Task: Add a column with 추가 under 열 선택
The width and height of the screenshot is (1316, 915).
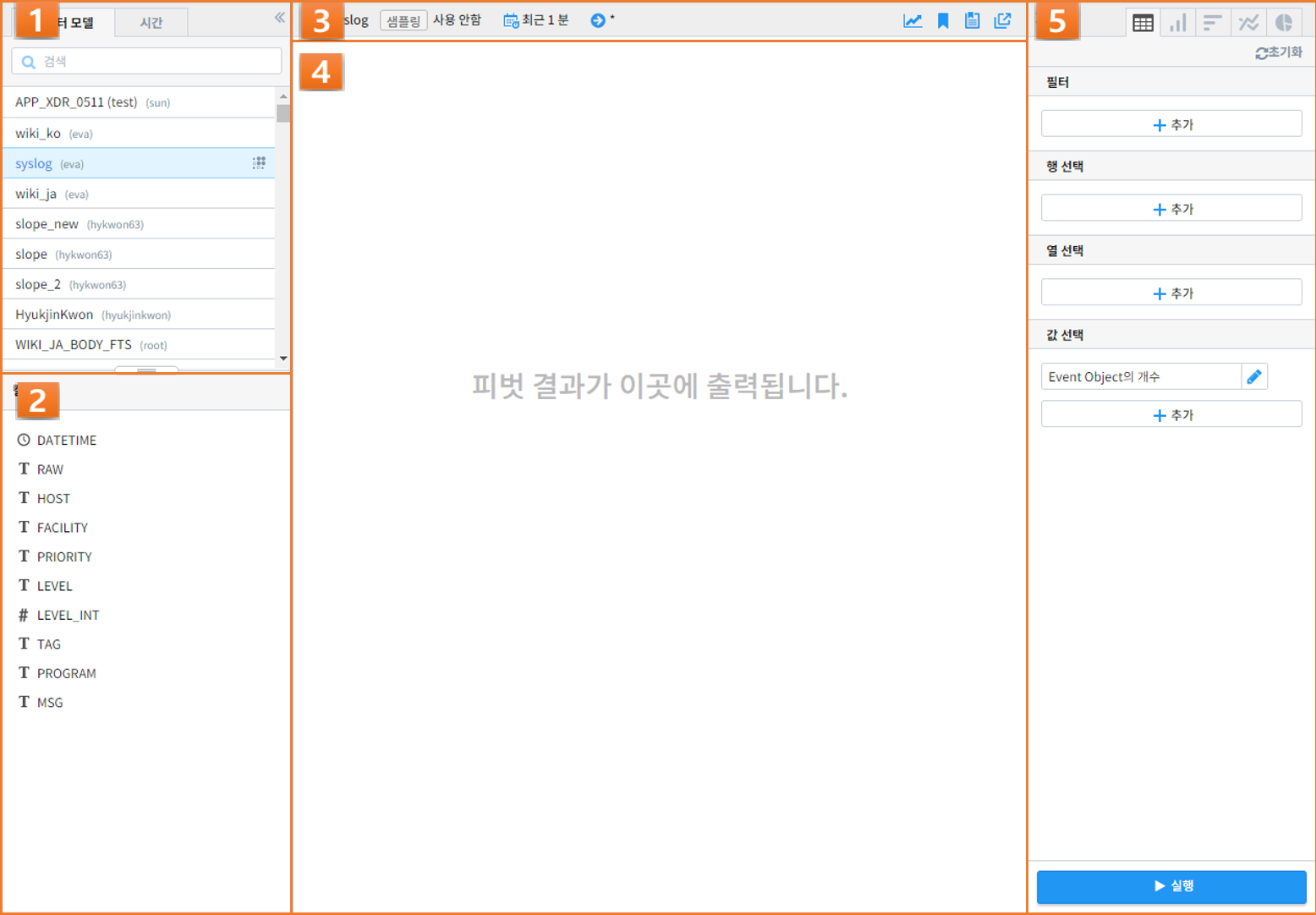Action: pos(1171,293)
